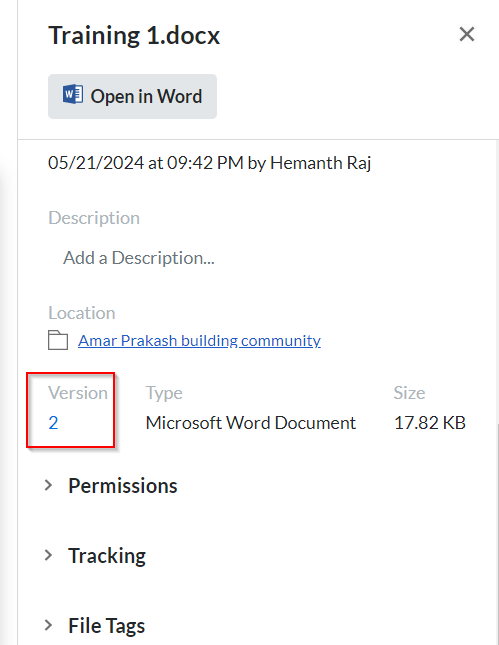Click the Tracking section heading

[x=107, y=556]
